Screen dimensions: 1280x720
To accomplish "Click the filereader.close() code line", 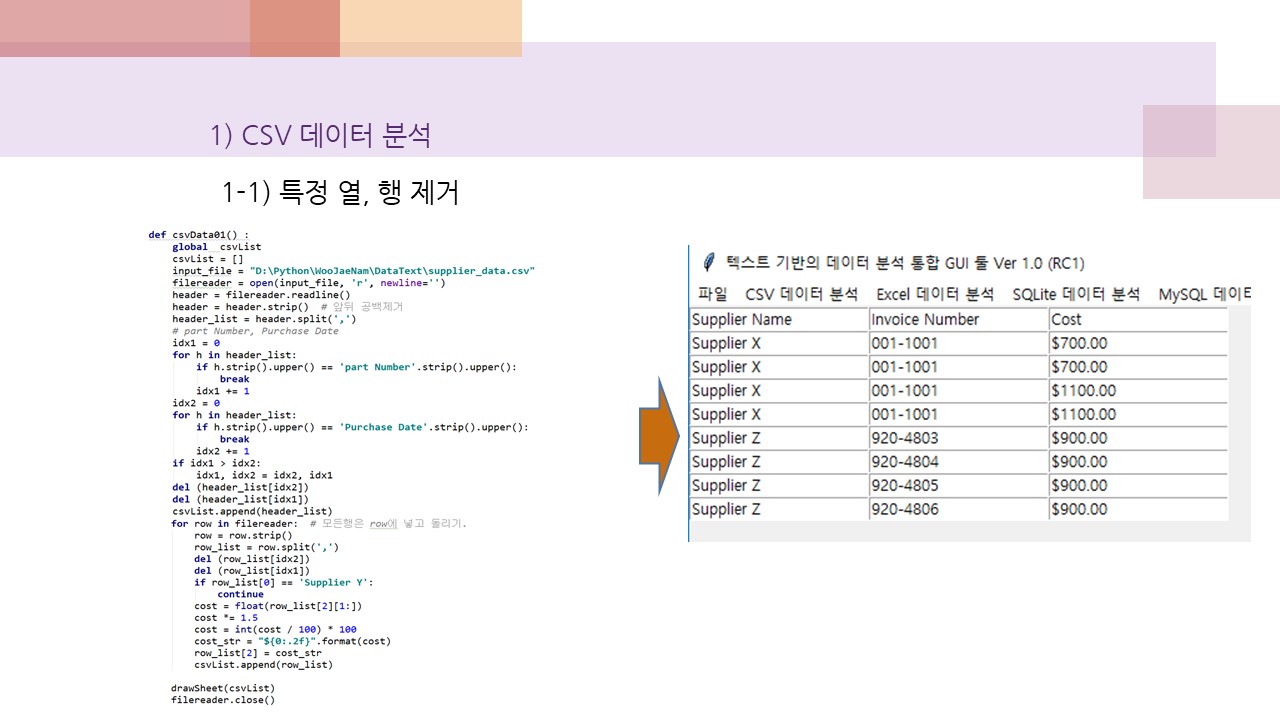I will pyautogui.click(x=222, y=700).
